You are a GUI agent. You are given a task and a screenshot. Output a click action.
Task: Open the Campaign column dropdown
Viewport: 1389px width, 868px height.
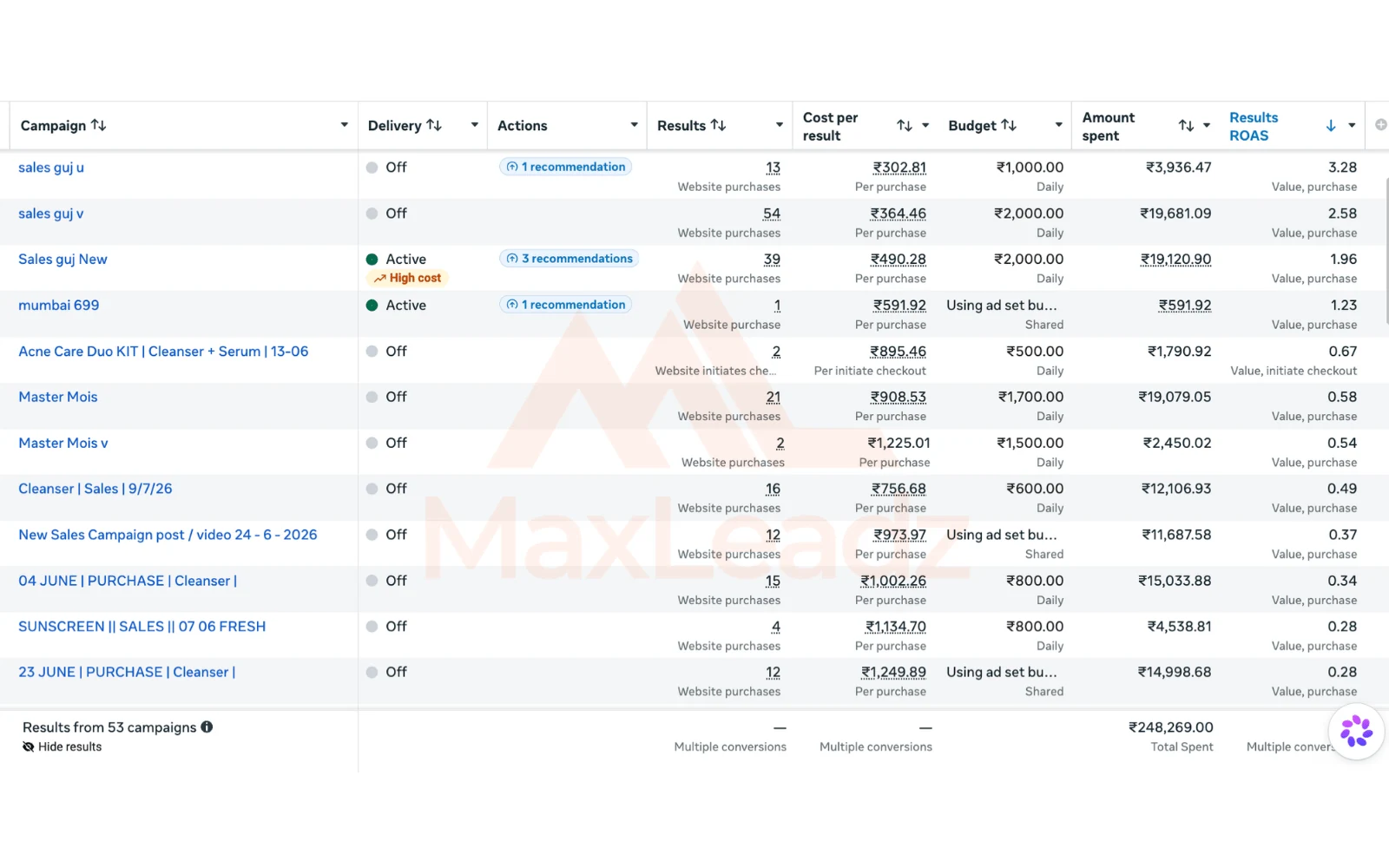pos(345,125)
